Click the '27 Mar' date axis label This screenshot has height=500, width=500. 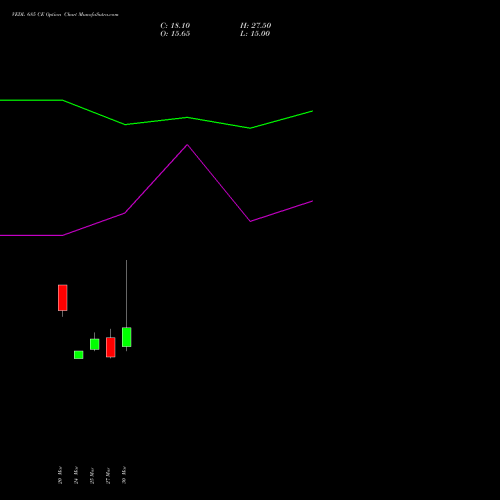108,475
